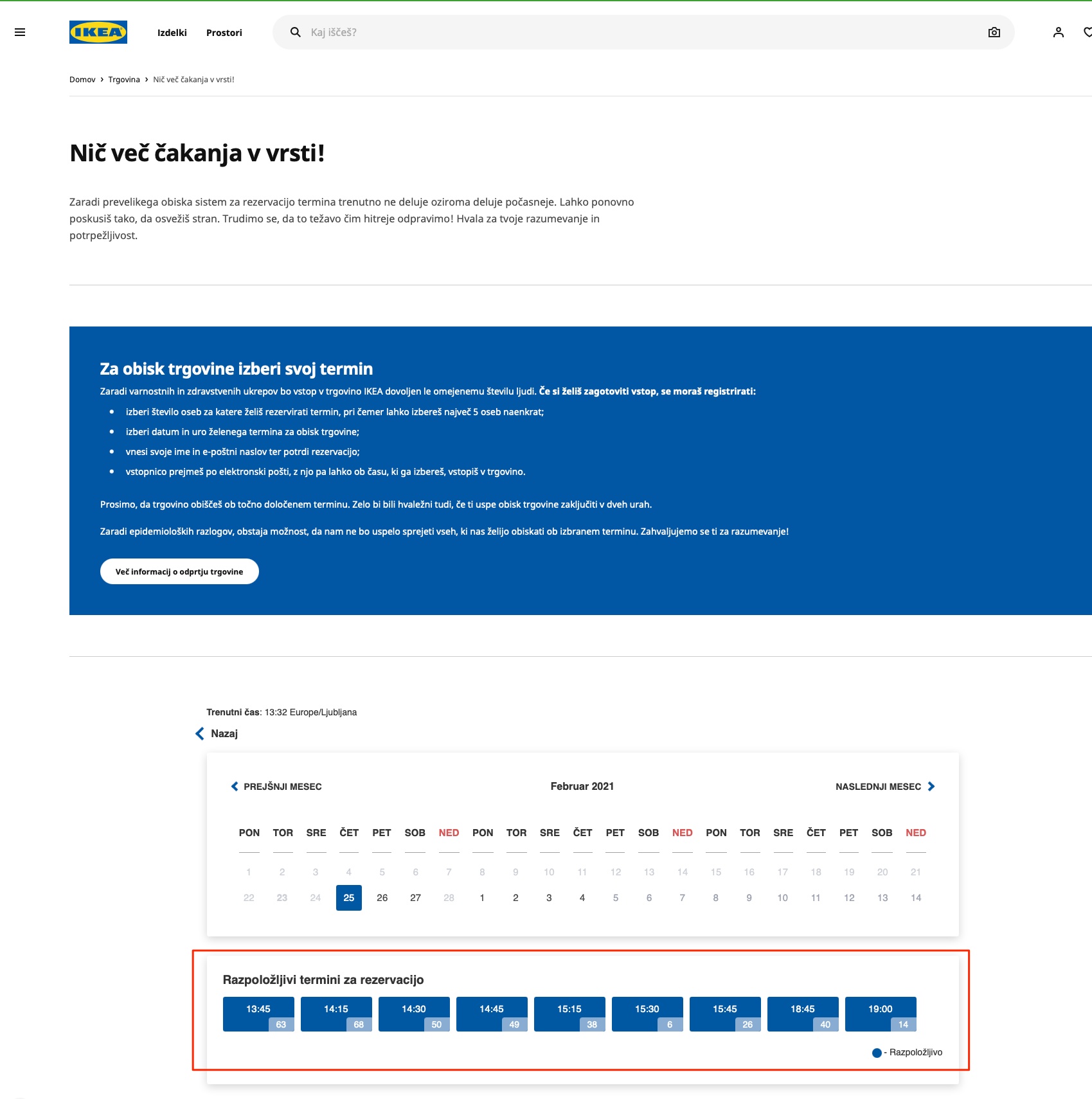Select March date 1 under PON
This screenshot has height=1099, width=1092.
click(482, 898)
